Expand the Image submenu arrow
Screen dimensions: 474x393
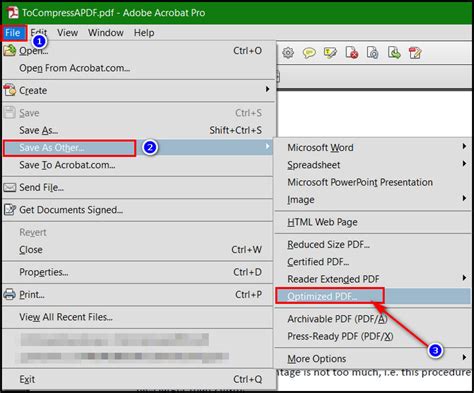pyautogui.click(x=464, y=198)
